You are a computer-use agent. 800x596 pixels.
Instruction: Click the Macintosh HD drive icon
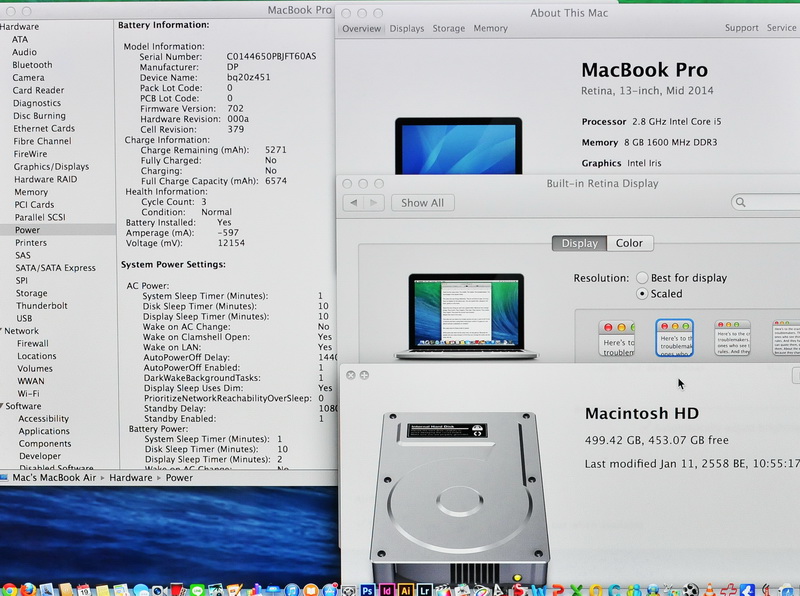(x=459, y=498)
